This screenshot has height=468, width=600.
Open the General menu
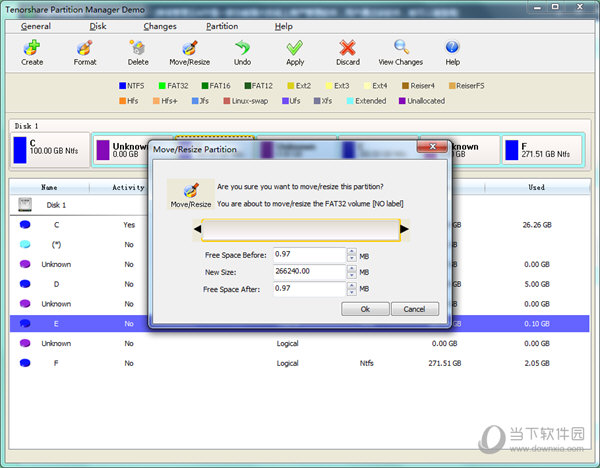pyautogui.click(x=36, y=26)
